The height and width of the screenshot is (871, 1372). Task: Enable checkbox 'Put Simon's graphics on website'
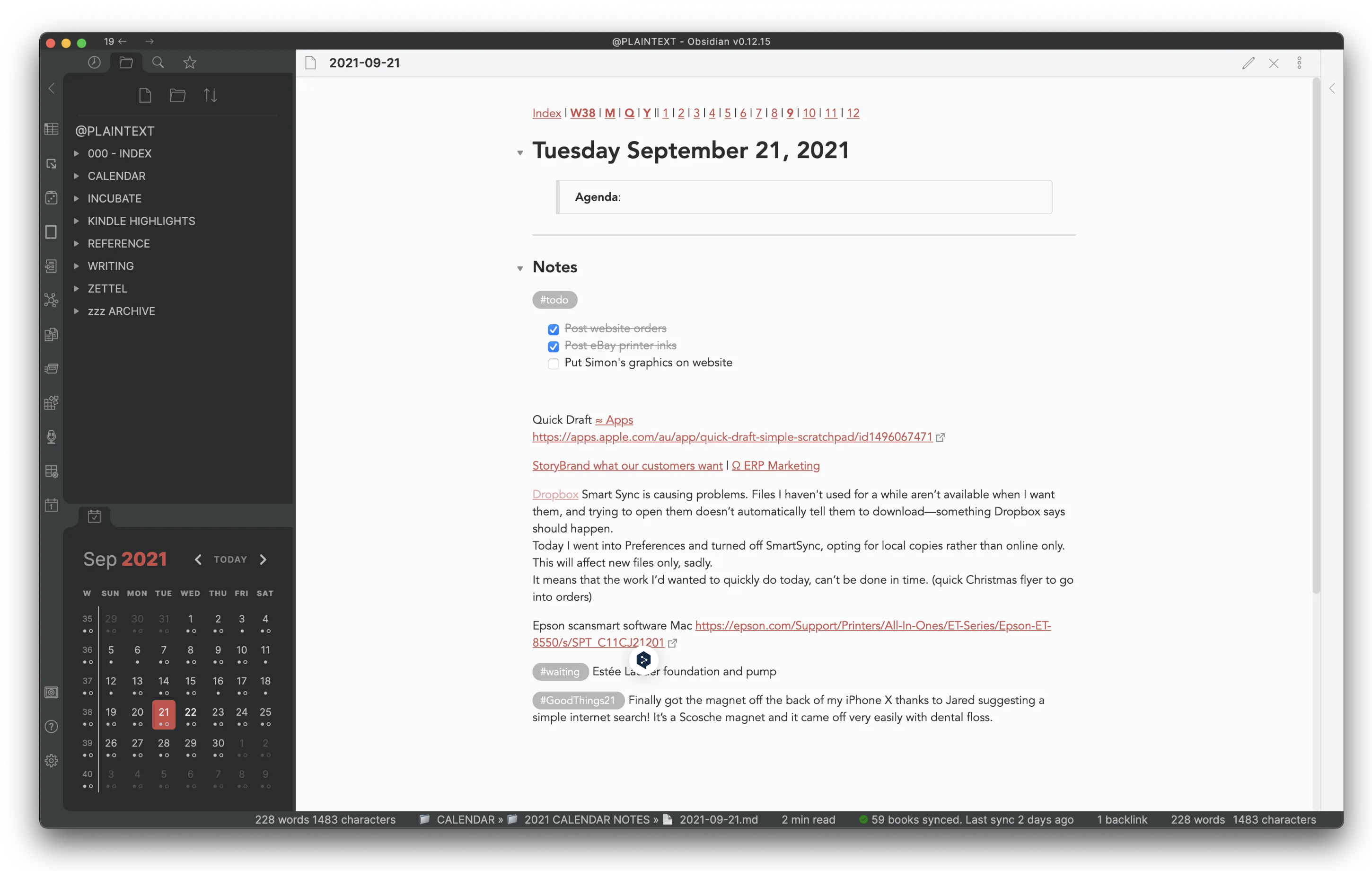554,362
